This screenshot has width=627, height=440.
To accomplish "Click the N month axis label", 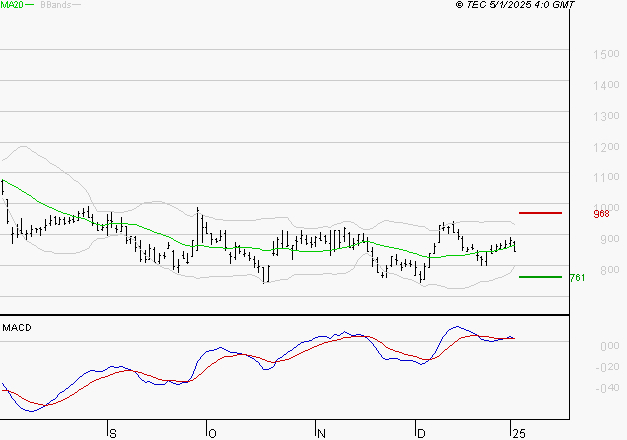I will click(321, 434).
